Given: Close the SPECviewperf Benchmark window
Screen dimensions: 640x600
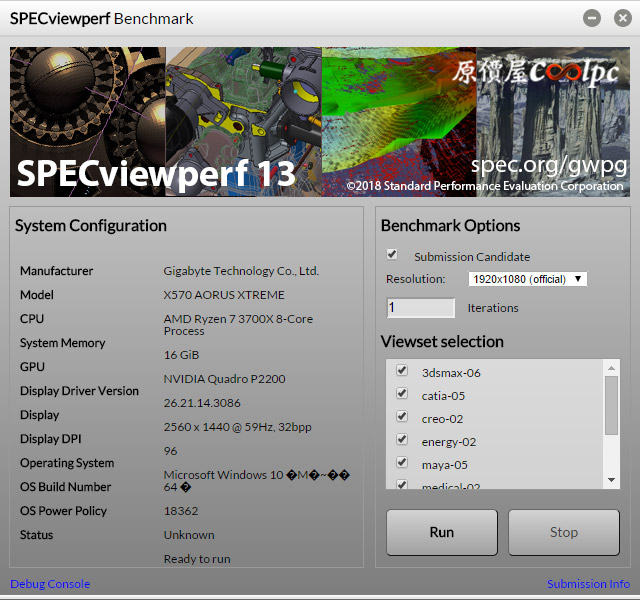Looking at the screenshot, I should click(623, 18).
